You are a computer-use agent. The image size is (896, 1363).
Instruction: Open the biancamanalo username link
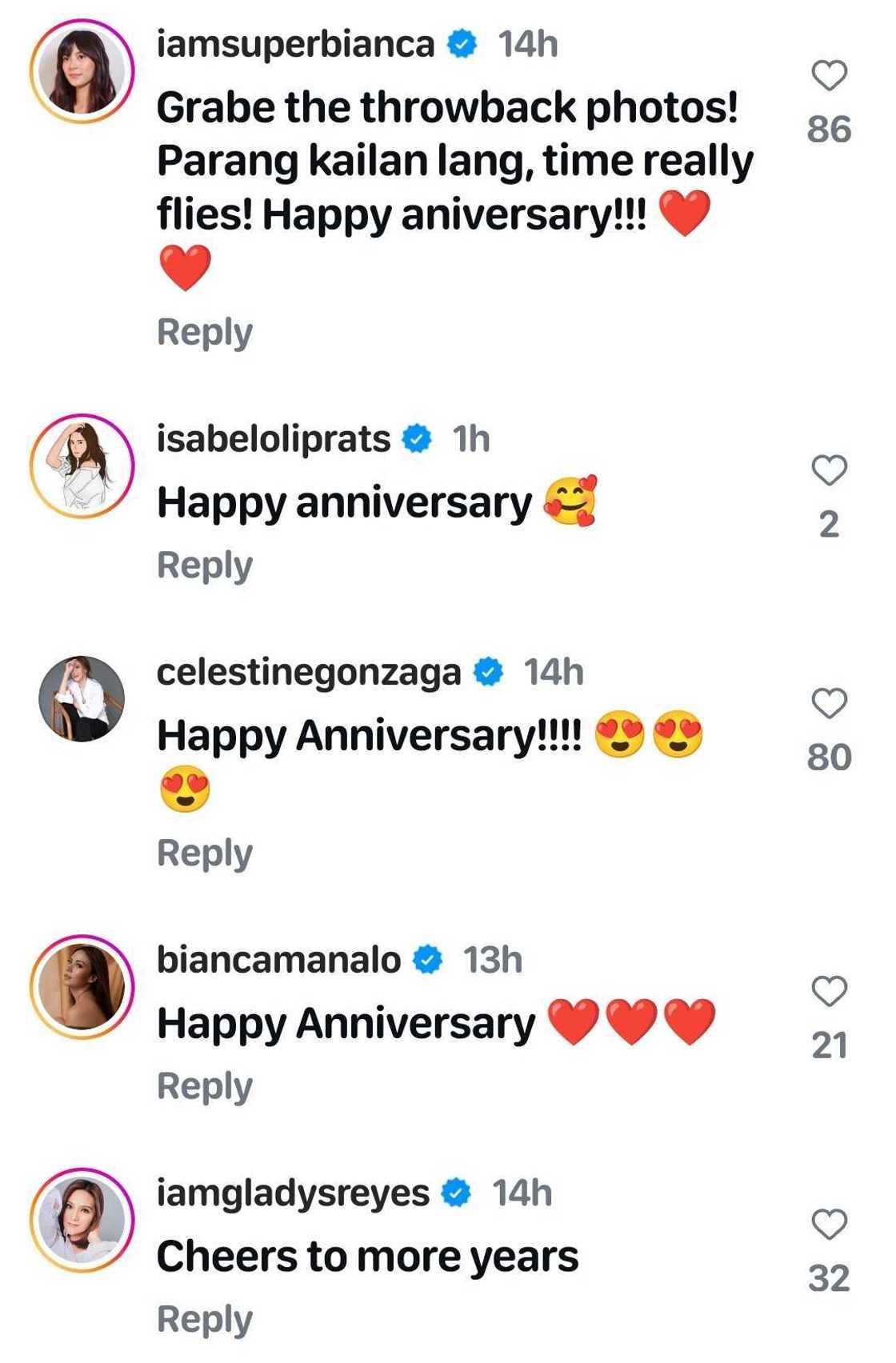[278, 960]
